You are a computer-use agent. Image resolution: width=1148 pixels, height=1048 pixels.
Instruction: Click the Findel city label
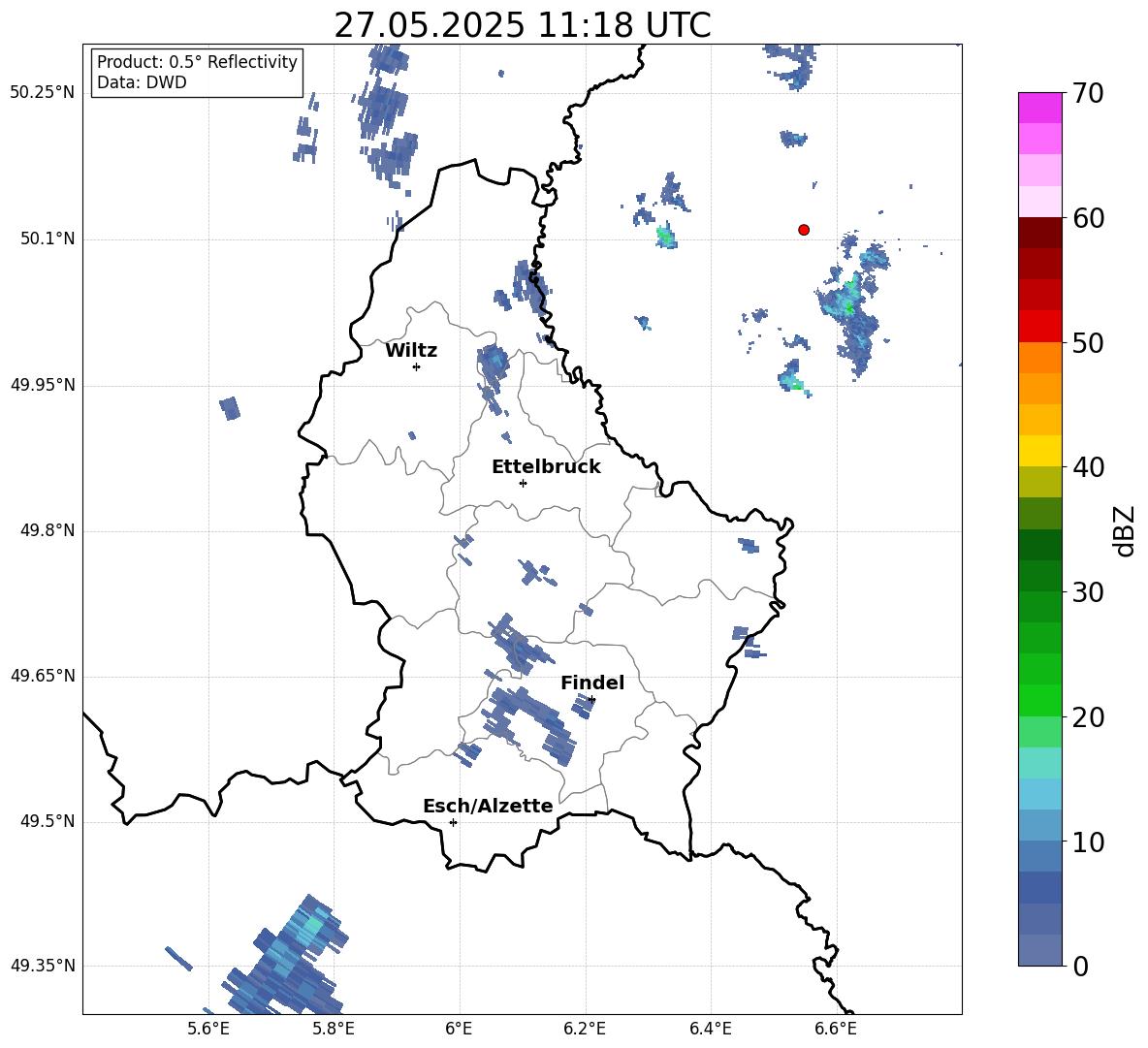coord(592,683)
